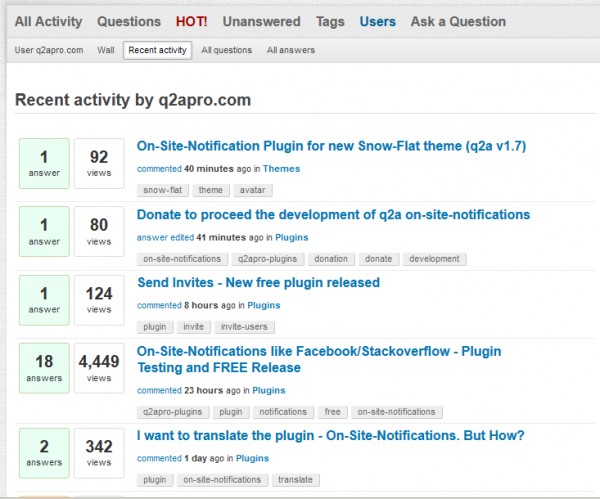
Task: Show Unanswered questions
Action: (263, 21)
